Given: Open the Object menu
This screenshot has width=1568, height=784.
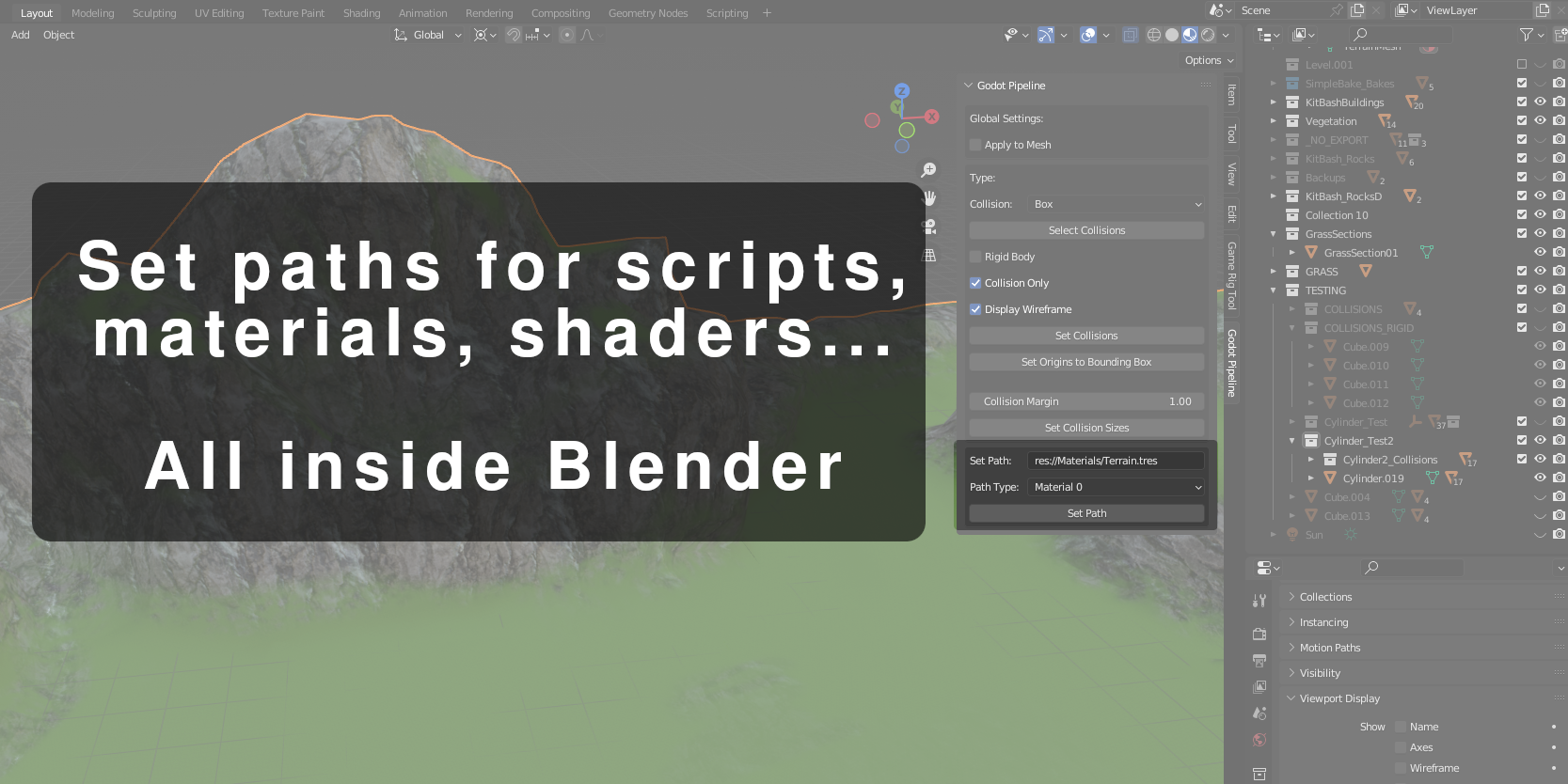Looking at the screenshot, I should pos(58,35).
